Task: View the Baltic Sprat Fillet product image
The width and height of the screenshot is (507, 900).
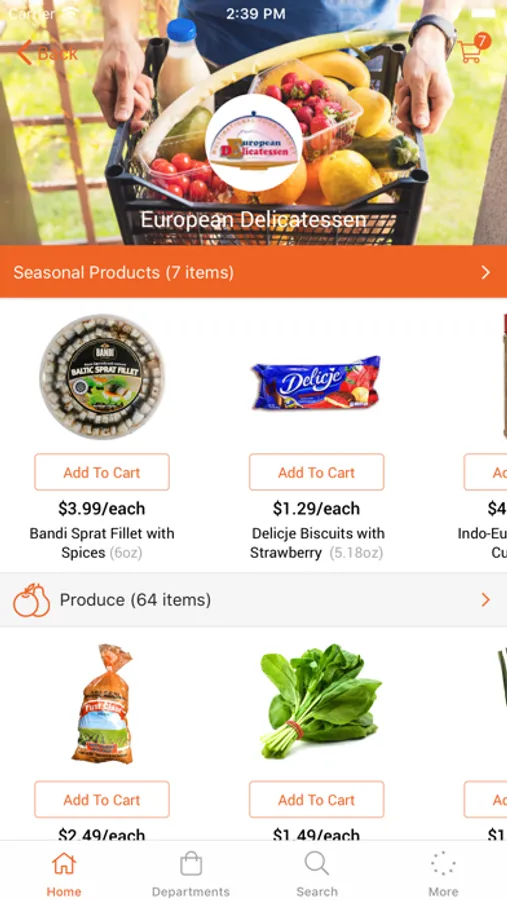Action: [102, 377]
